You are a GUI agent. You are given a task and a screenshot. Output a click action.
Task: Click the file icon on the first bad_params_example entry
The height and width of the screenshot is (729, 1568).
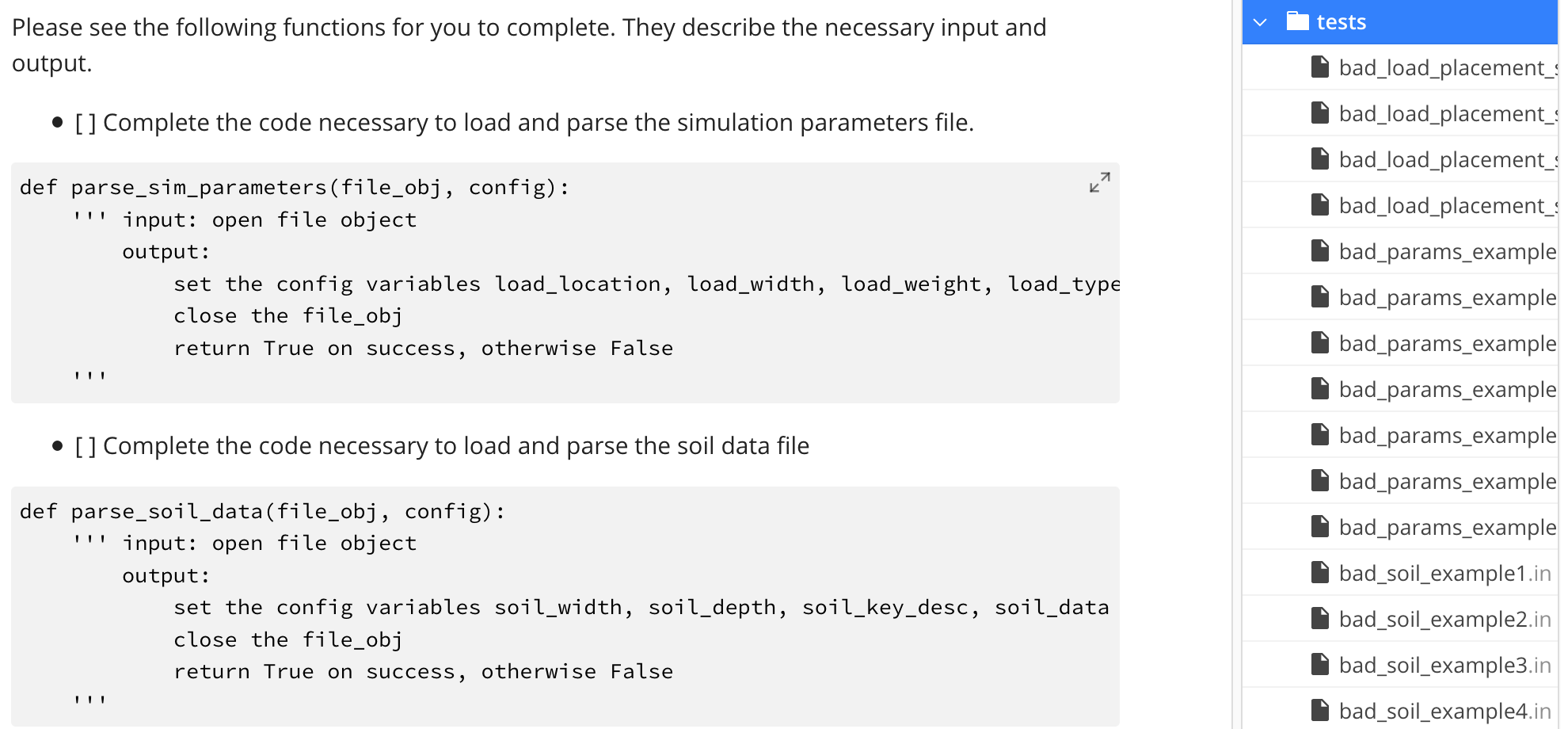(x=1319, y=250)
